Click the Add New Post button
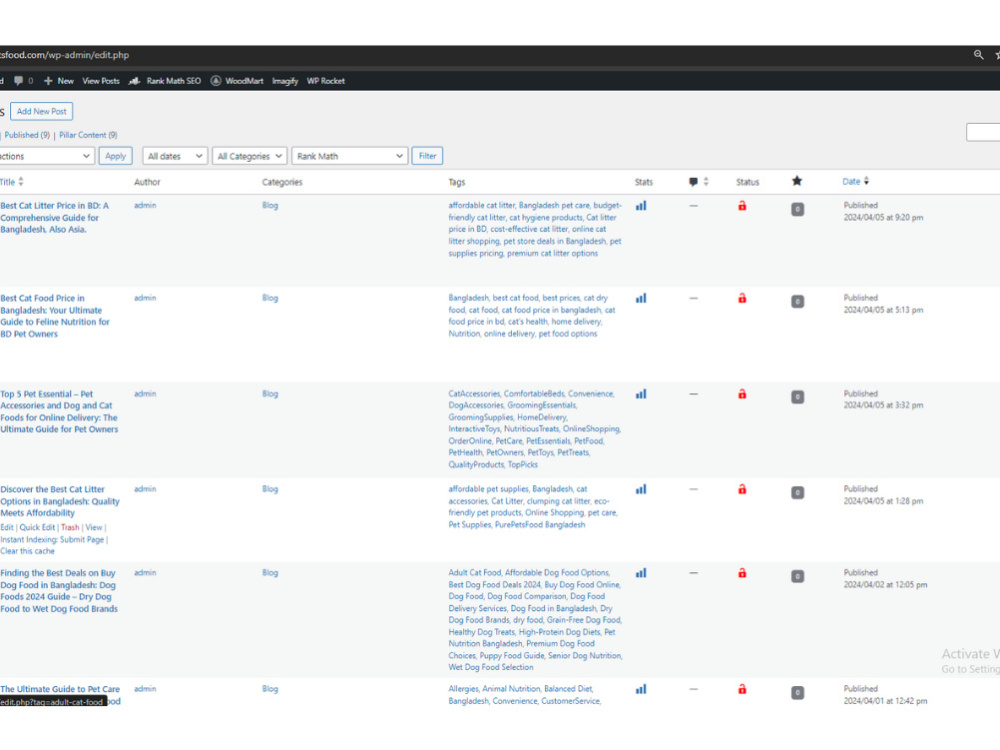Image resolution: width=1000 pixels, height=750 pixels. tap(41, 111)
